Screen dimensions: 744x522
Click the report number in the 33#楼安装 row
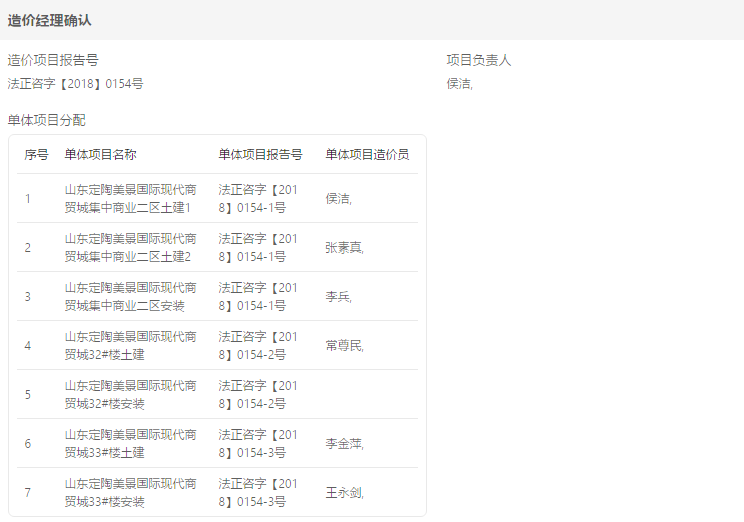(258, 493)
